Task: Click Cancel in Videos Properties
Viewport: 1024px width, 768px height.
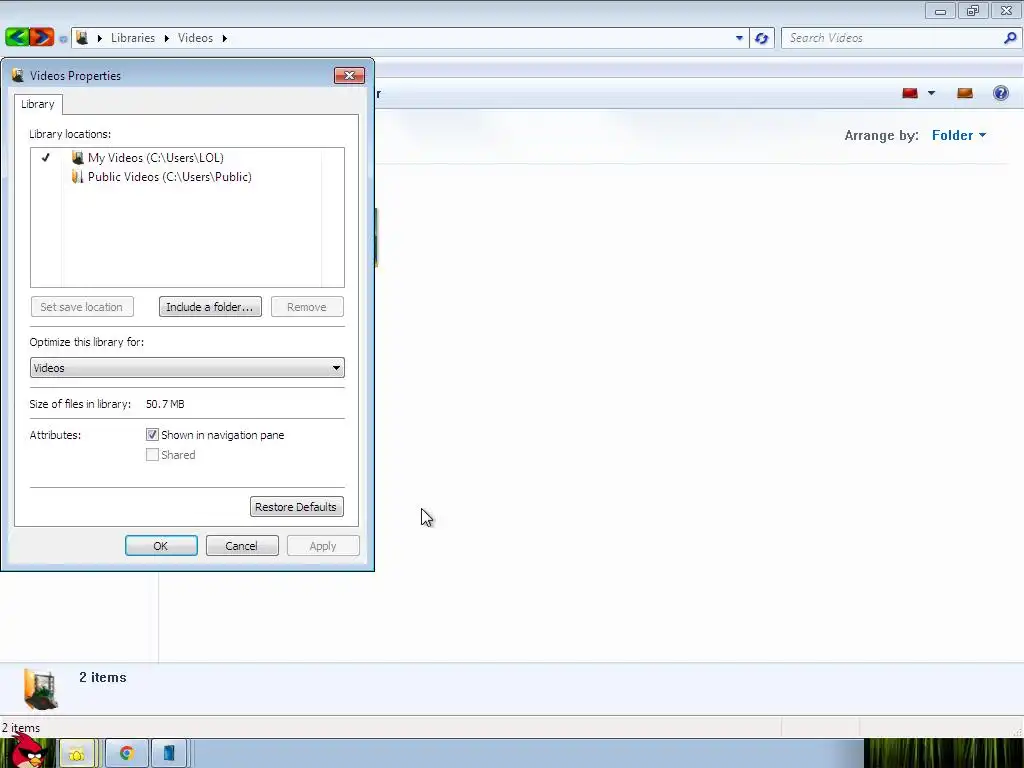Action: pyautogui.click(x=242, y=546)
